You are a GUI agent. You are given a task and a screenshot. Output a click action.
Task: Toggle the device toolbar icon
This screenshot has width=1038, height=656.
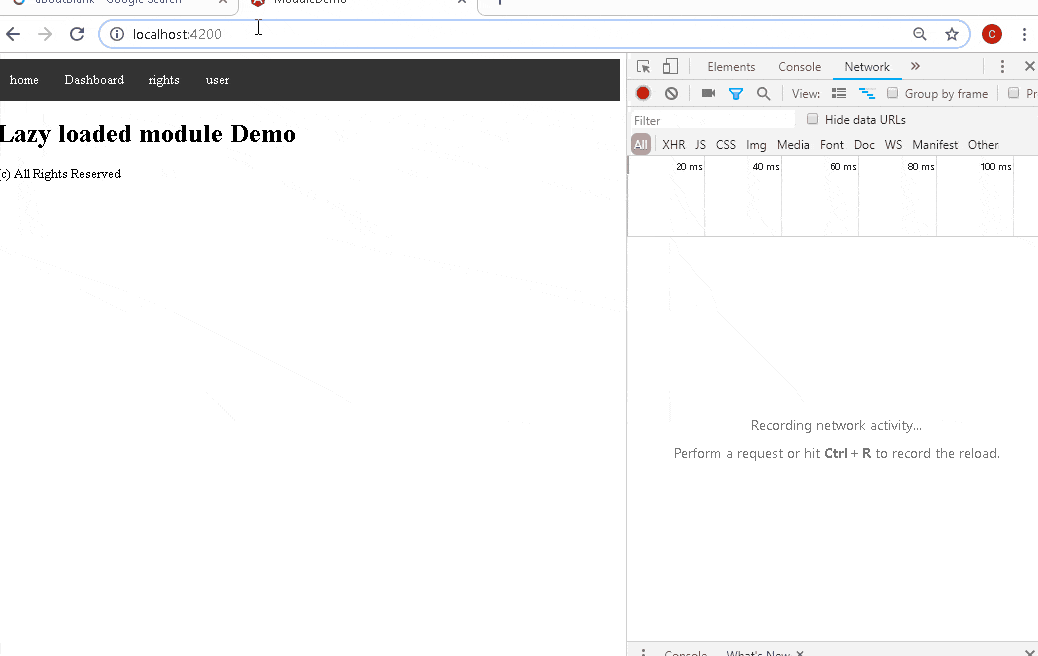(670, 67)
